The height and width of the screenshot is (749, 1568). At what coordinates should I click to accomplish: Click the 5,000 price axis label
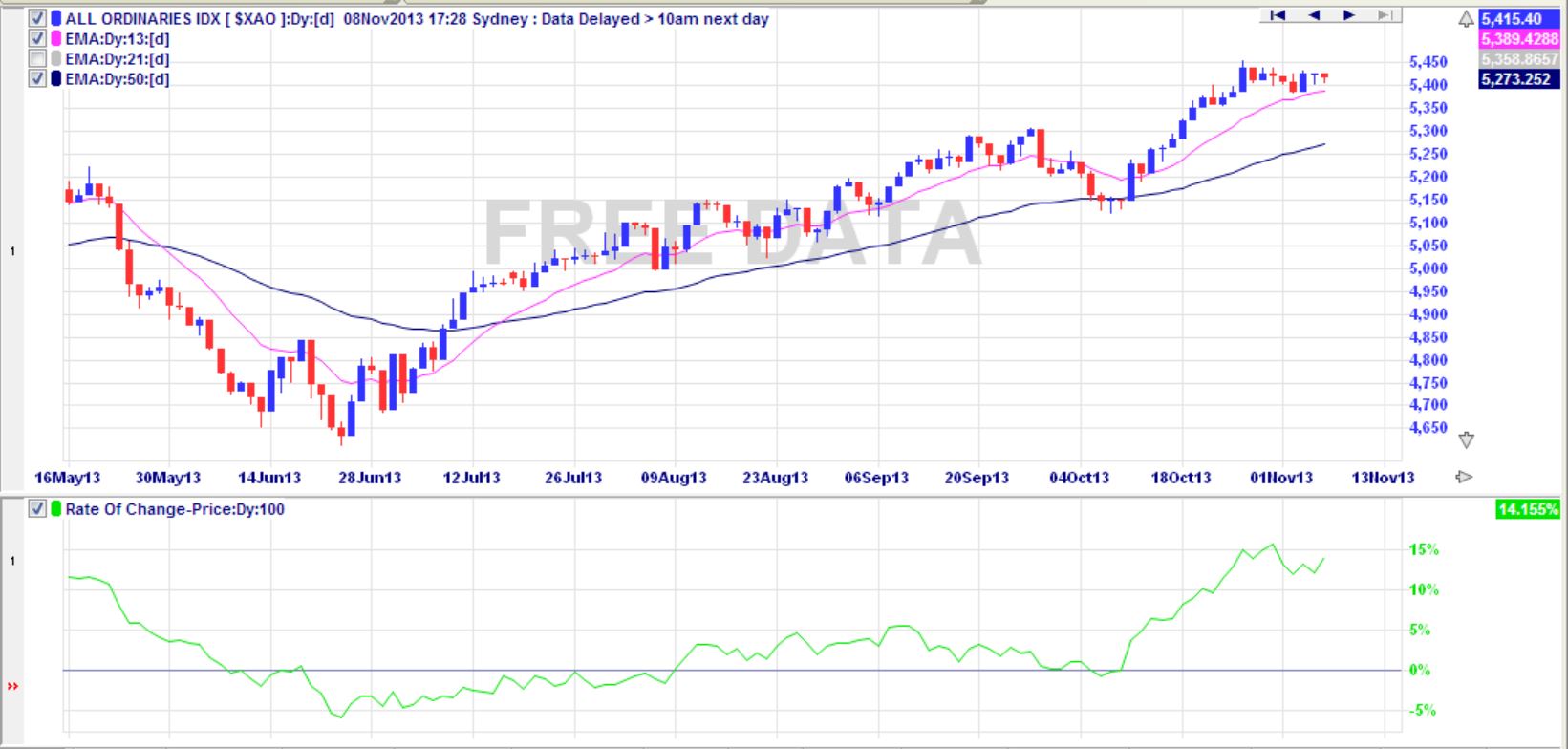[x=1428, y=268]
